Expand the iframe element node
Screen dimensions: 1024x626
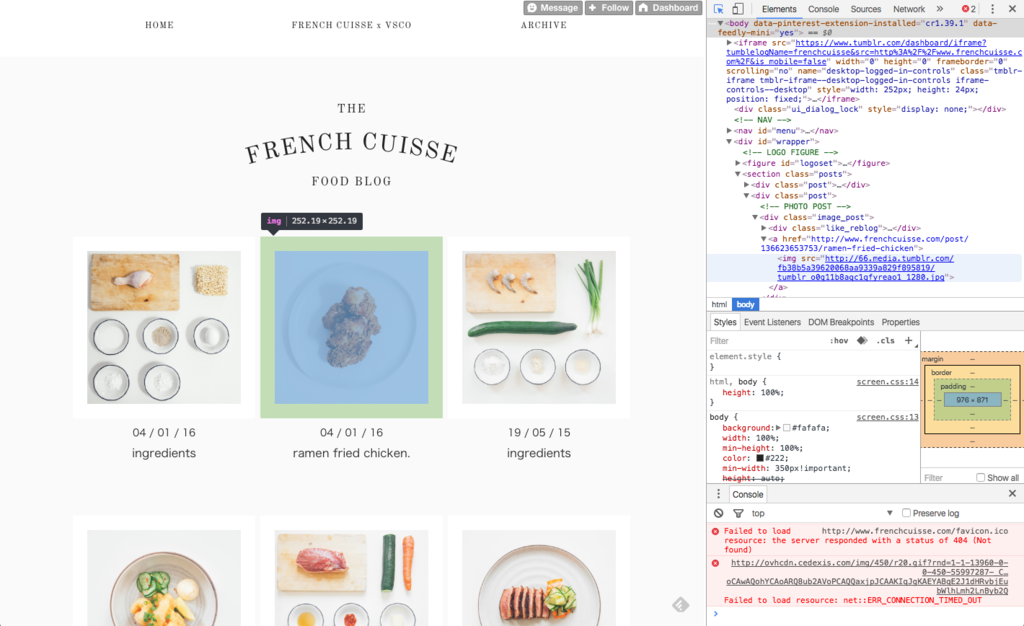pos(729,42)
